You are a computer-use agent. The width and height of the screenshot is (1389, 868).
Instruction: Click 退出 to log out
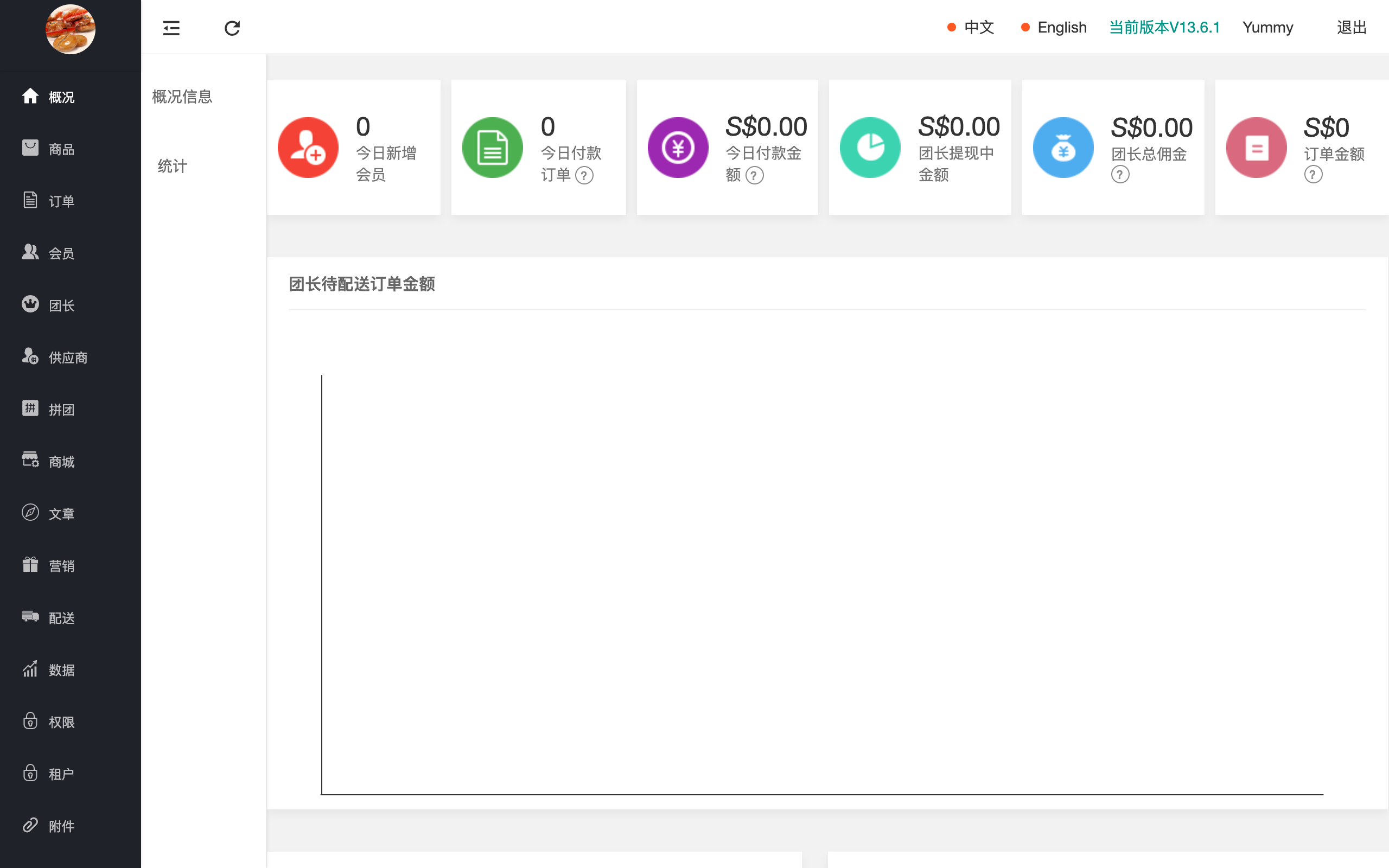pyautogui.click(x=1352, y=28)
